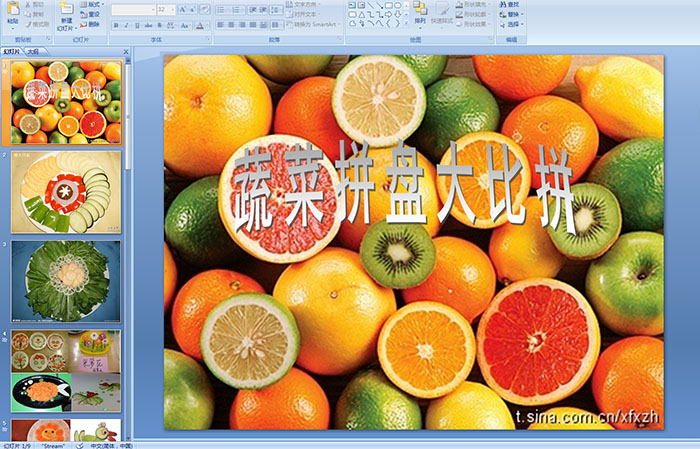
Task: Click the 中文(简体,中国) language indicator
Action: (x=111, y=446)
